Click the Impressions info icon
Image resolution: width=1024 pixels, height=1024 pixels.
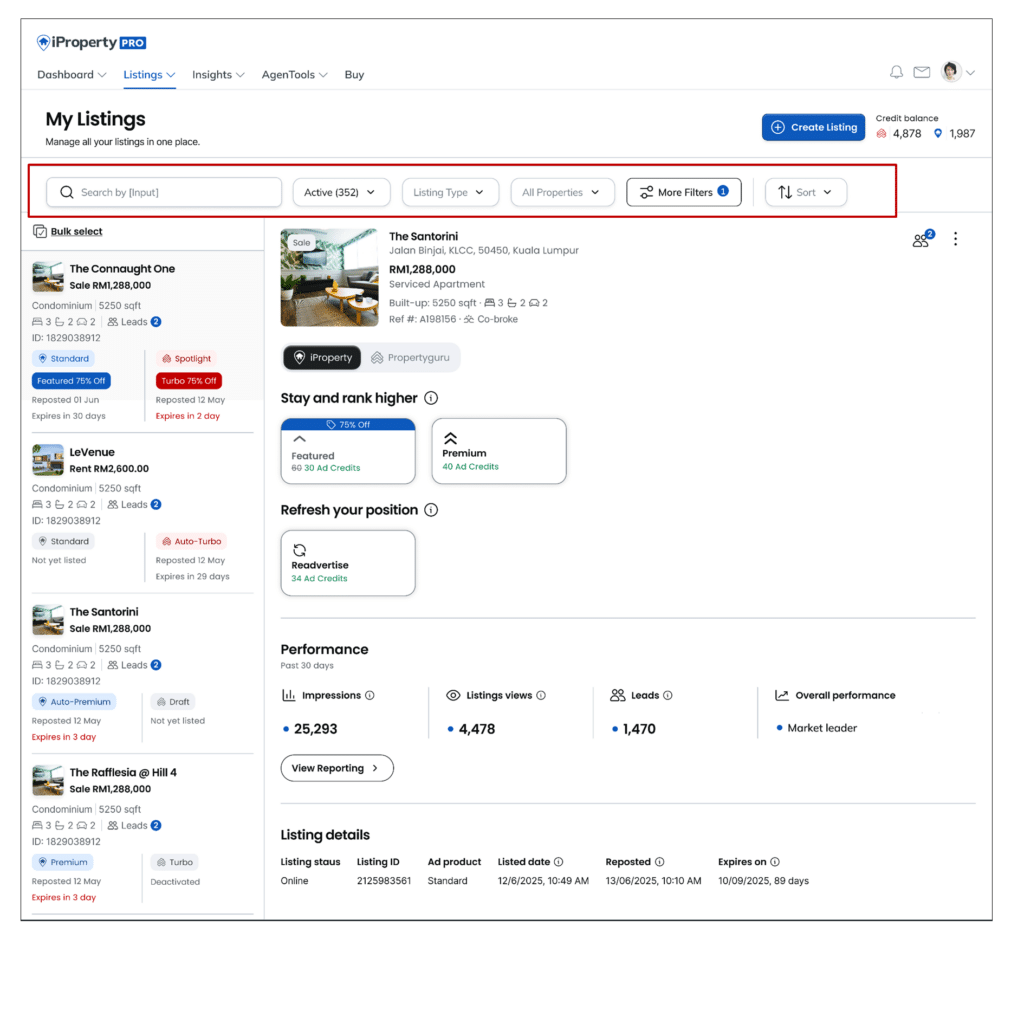pyautogui.click(x=370, y=696)
